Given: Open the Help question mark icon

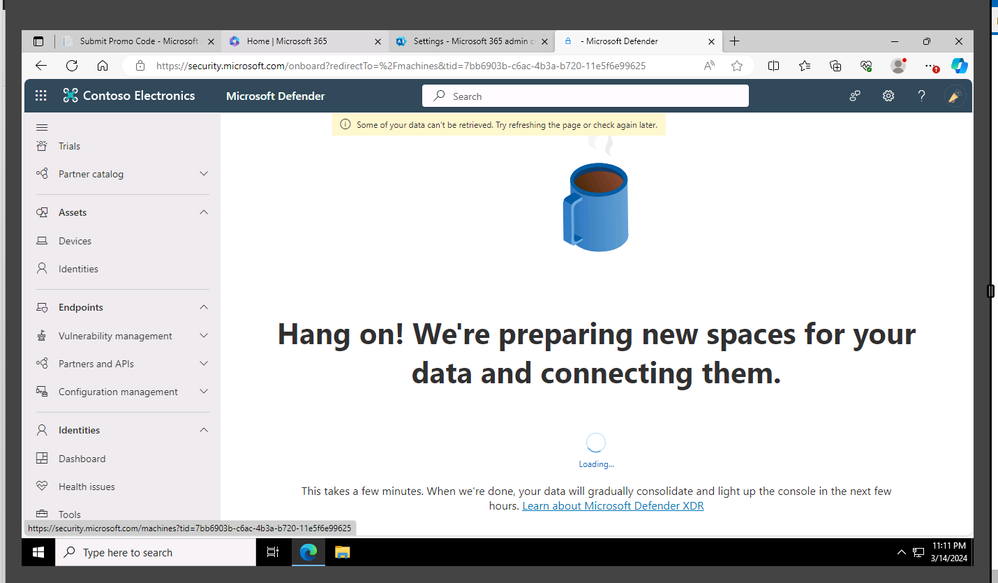Looking at the screenshot, I should (921, 95).
